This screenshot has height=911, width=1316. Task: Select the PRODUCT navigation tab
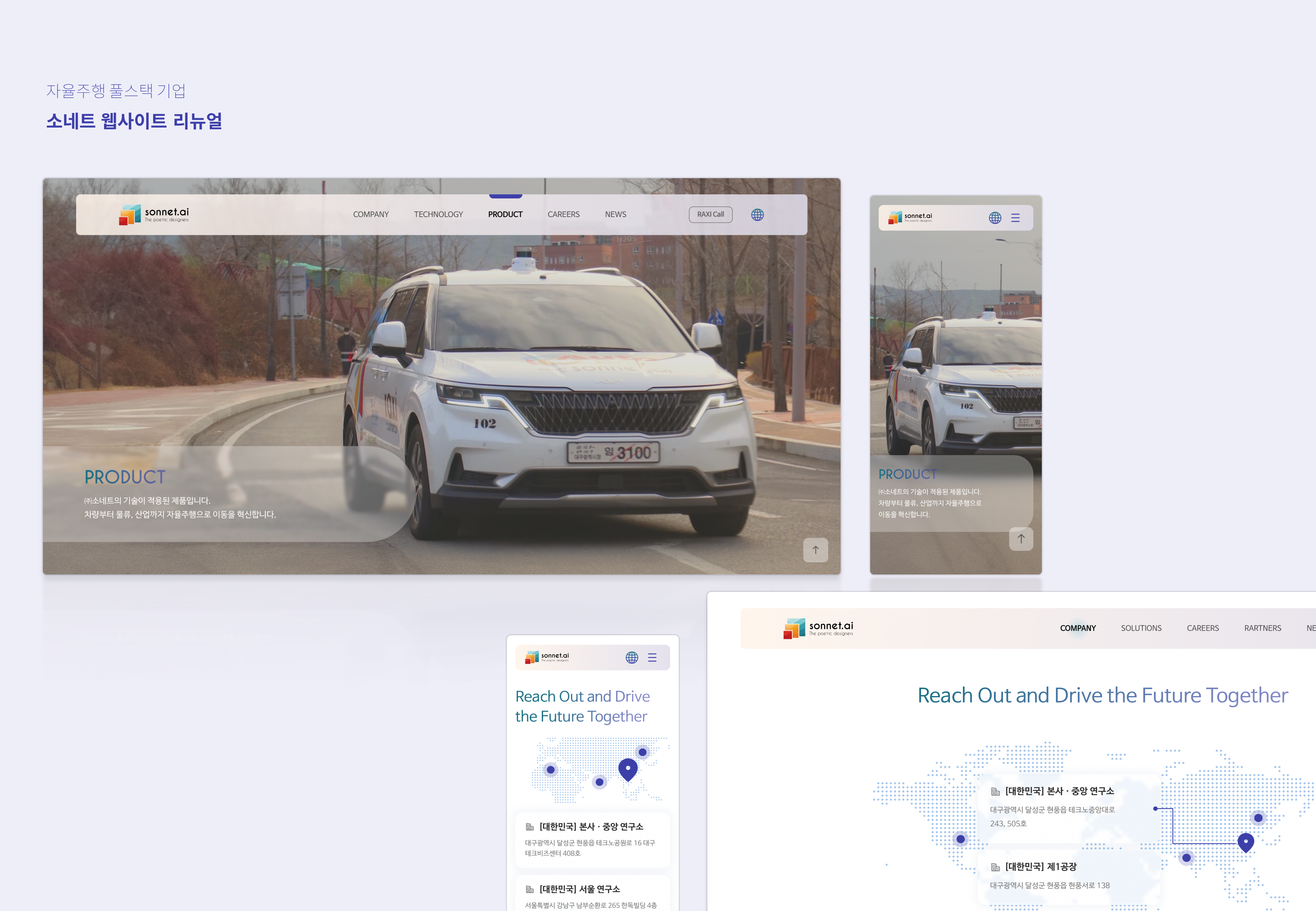(505, 215)
